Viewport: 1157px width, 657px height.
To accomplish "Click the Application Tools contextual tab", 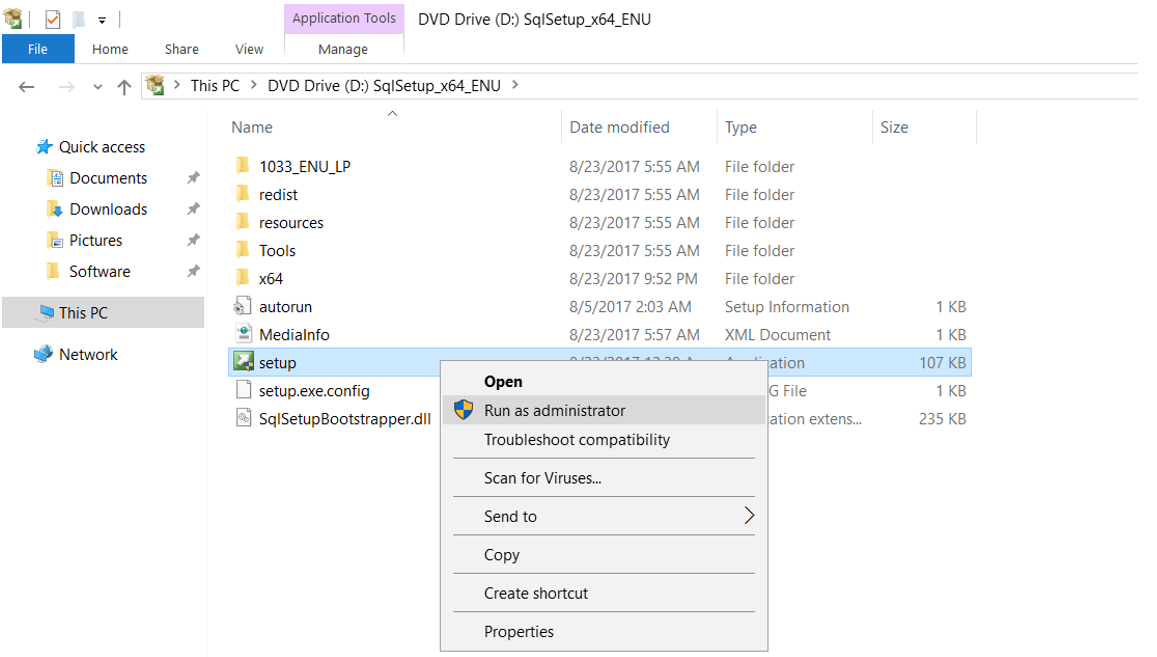I will pyautogui.click(x=344, y=18).
